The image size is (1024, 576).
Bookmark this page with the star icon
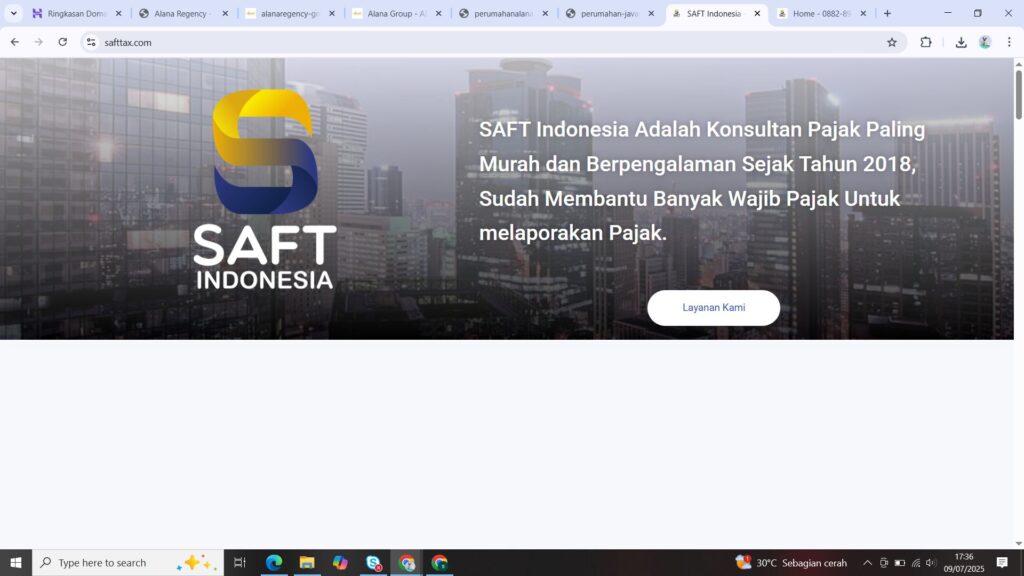[x=891, y=42]
